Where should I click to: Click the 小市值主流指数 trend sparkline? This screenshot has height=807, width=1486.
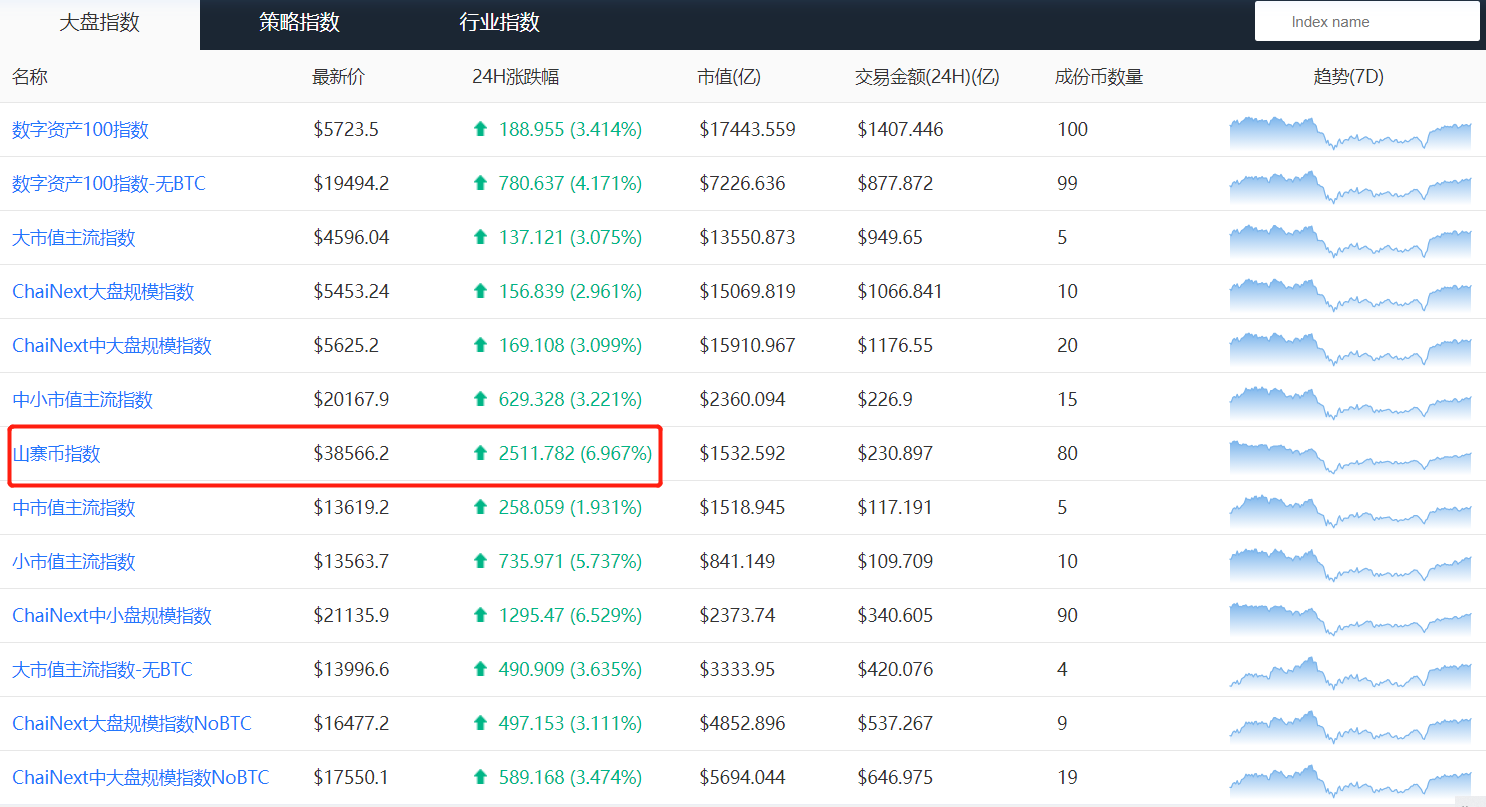tap(1350, 564)
